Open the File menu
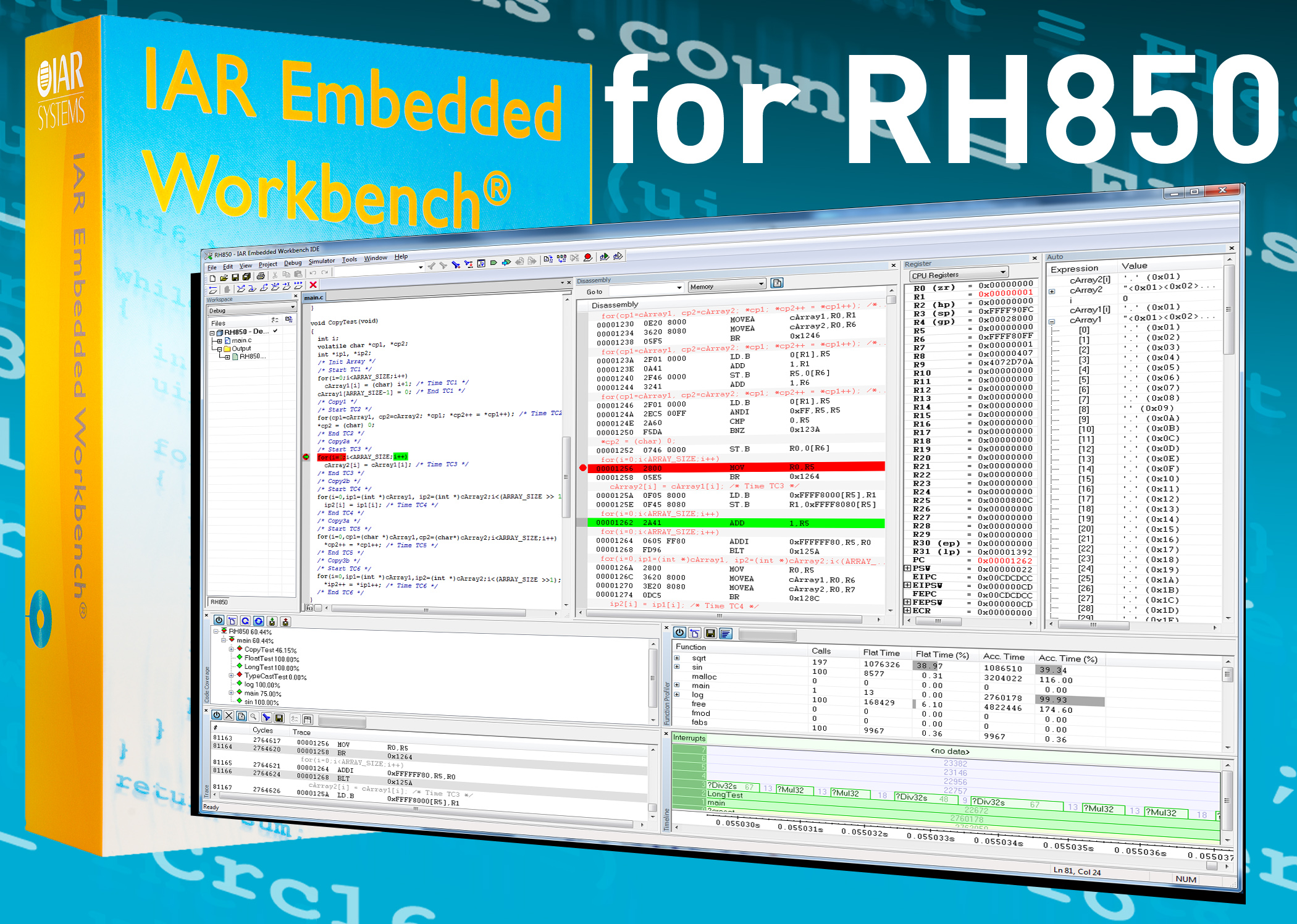Viewport: 1297px width, 924px height. point(212,267)
